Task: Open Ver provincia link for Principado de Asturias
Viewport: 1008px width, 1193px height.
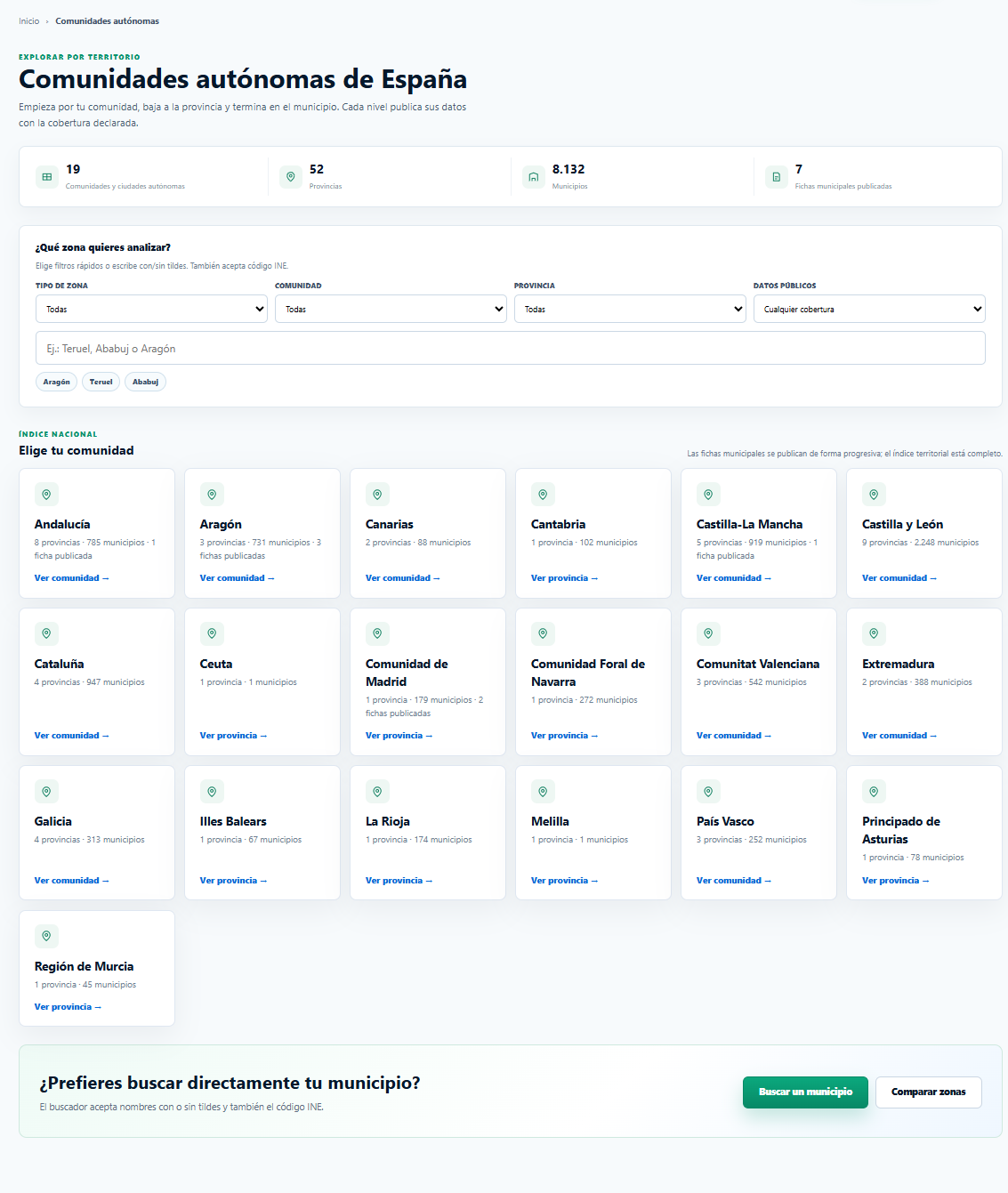Action: coord(896,881)
